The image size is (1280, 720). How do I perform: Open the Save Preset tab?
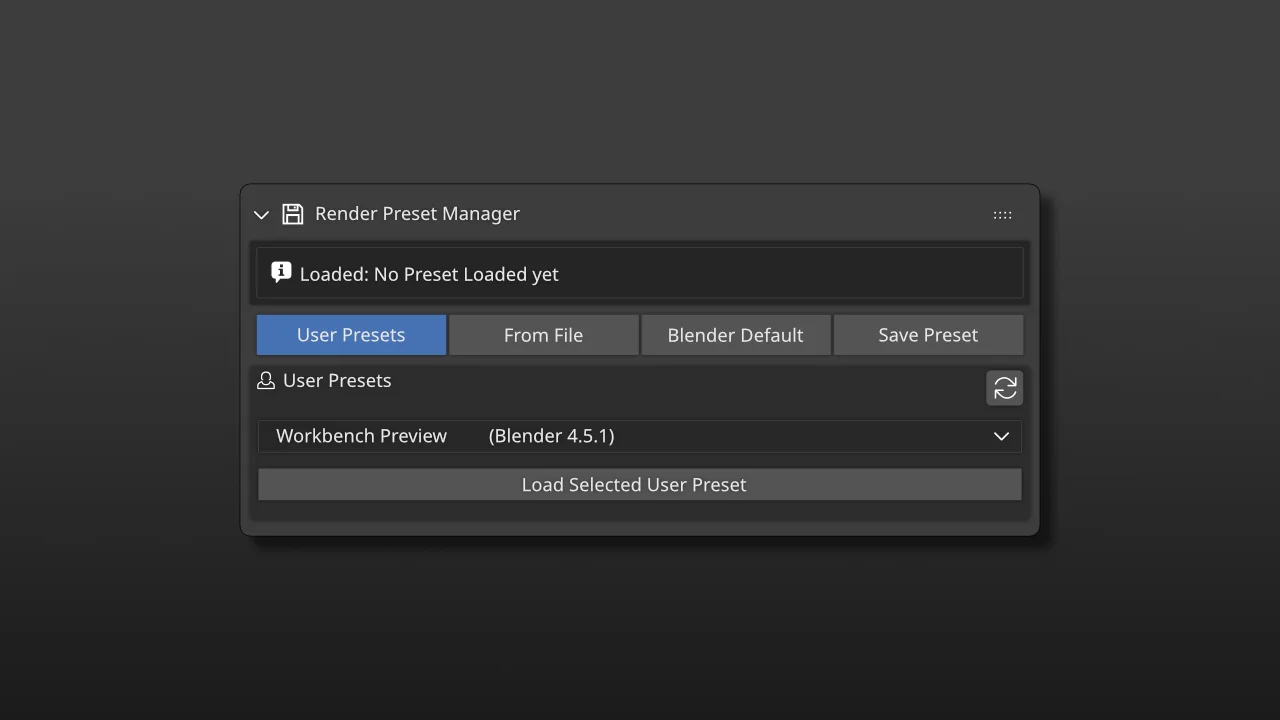(x=928, y=334)
